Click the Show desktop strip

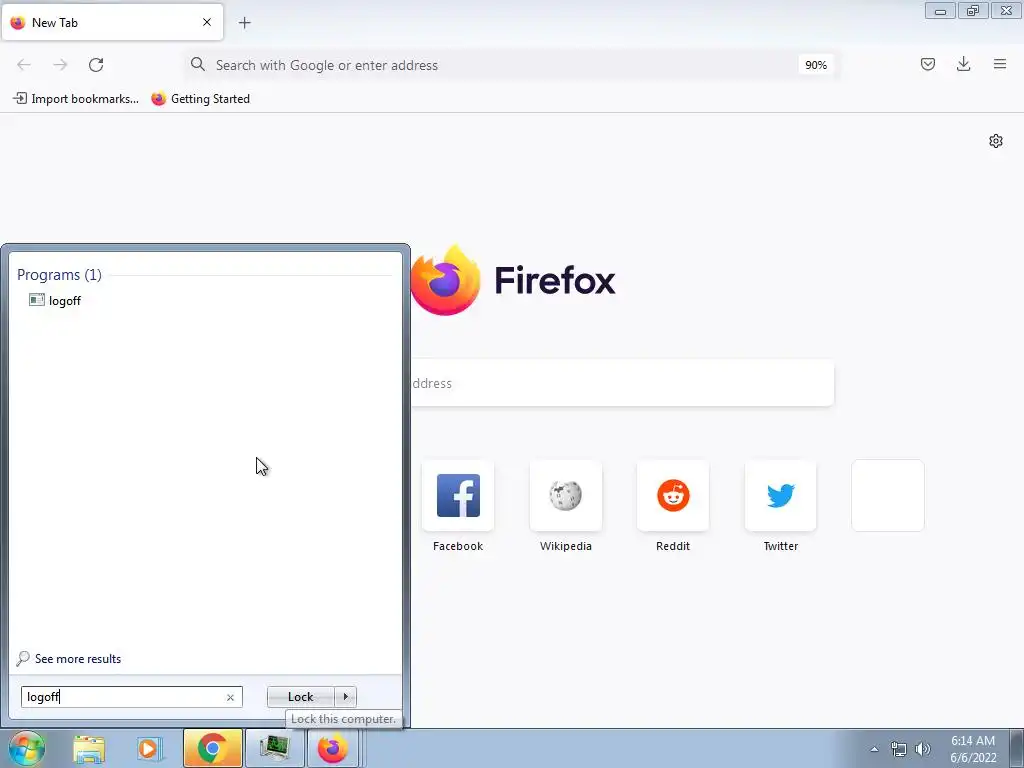tap(1017, 748)
